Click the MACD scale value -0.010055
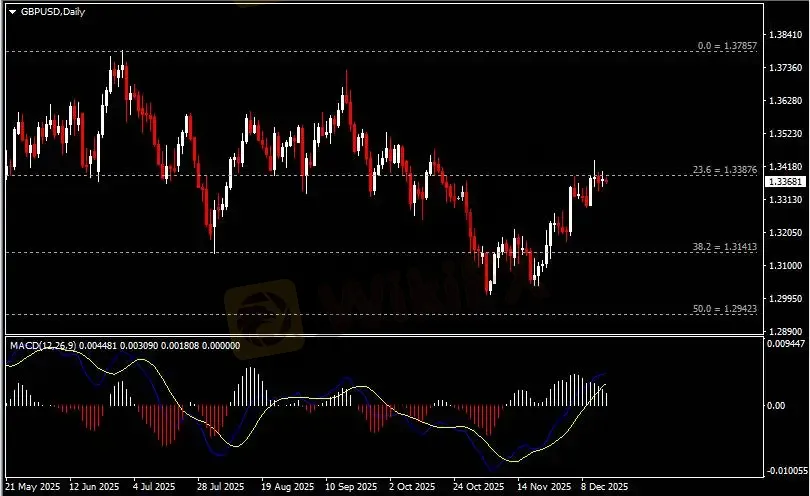Image resolution: width=810 pixels, height=496 pixels. 787,471
